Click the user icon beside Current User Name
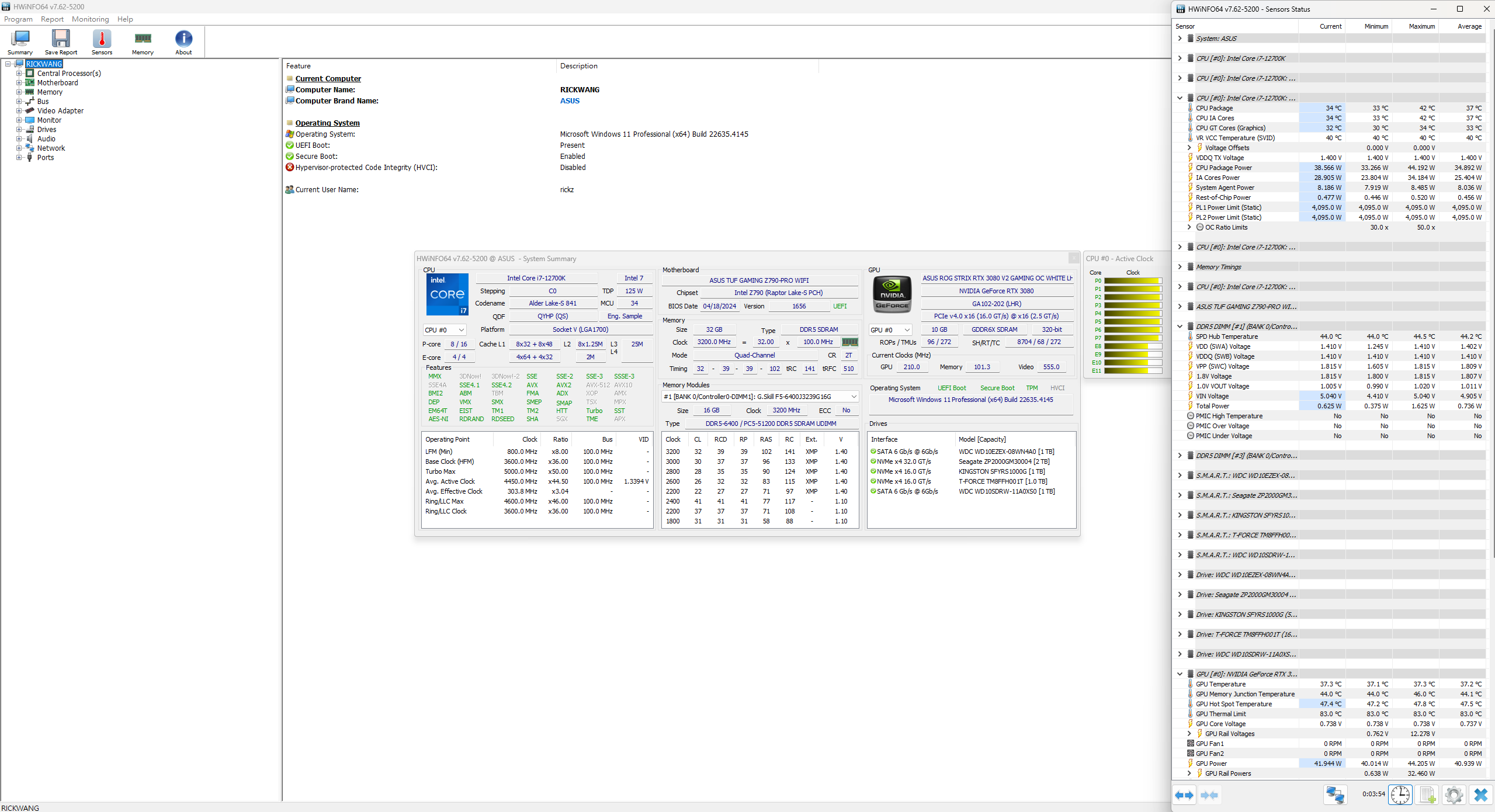1495x812 pixels. 290,189
